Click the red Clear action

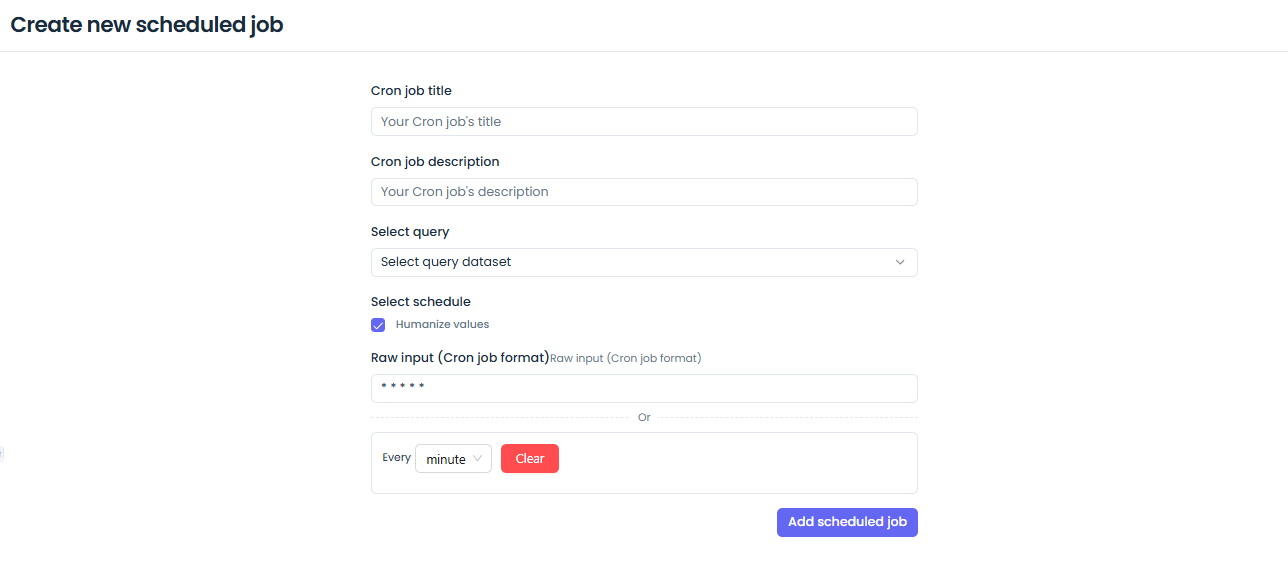(529, 458)
